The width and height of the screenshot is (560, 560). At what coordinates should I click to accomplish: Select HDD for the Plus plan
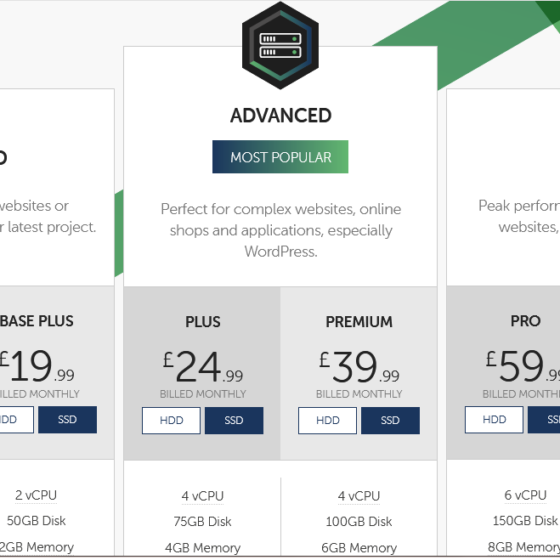(x=171, y=420)
